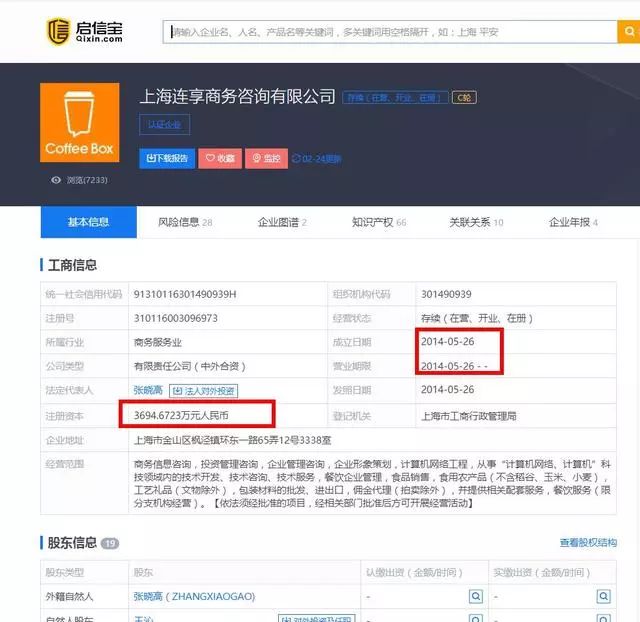Click industry value 商务服务业
The image size is (640, 622).
point(158,342)
